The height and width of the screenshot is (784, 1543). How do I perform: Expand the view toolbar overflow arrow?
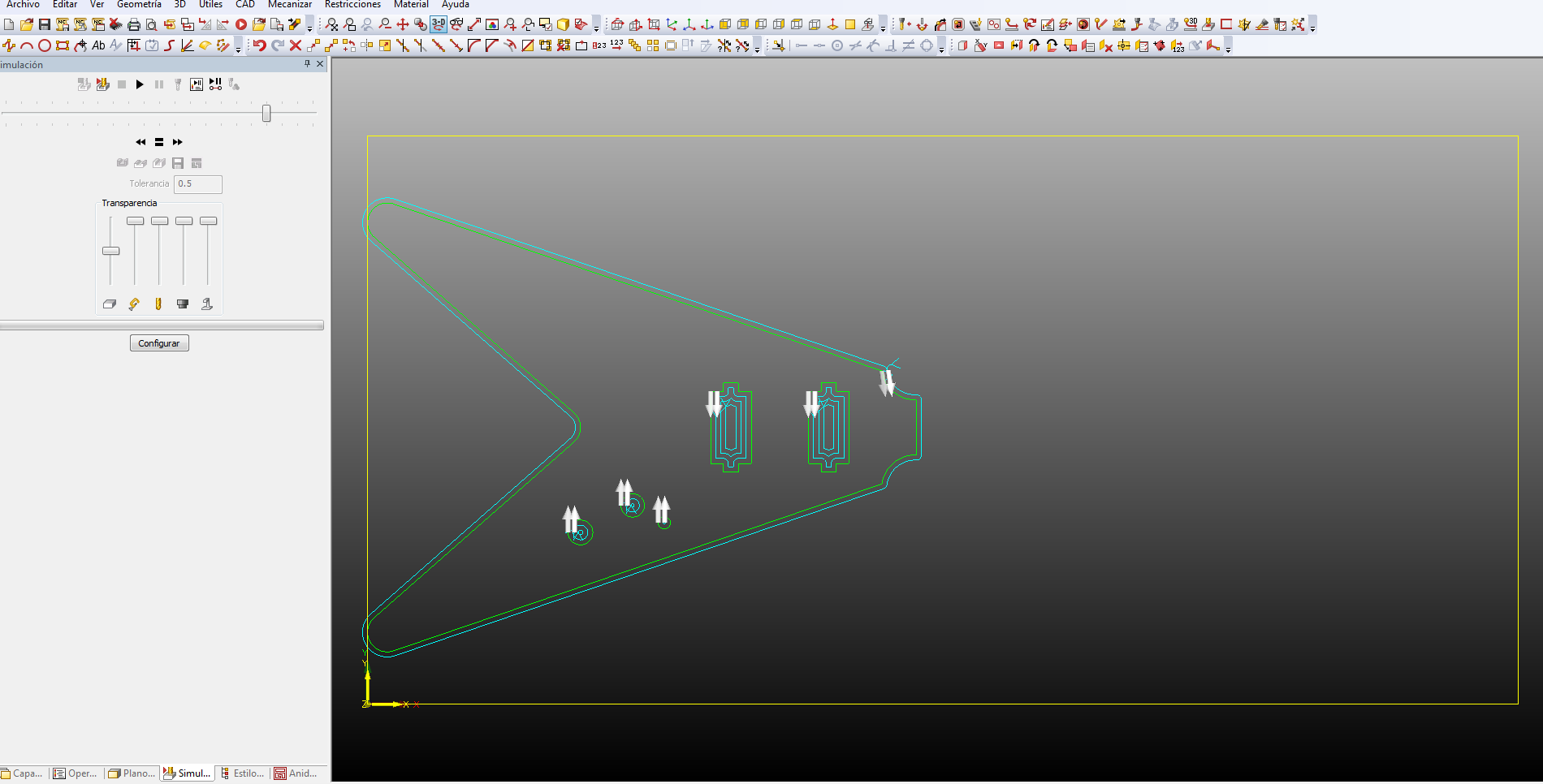[x=596, y=26]
